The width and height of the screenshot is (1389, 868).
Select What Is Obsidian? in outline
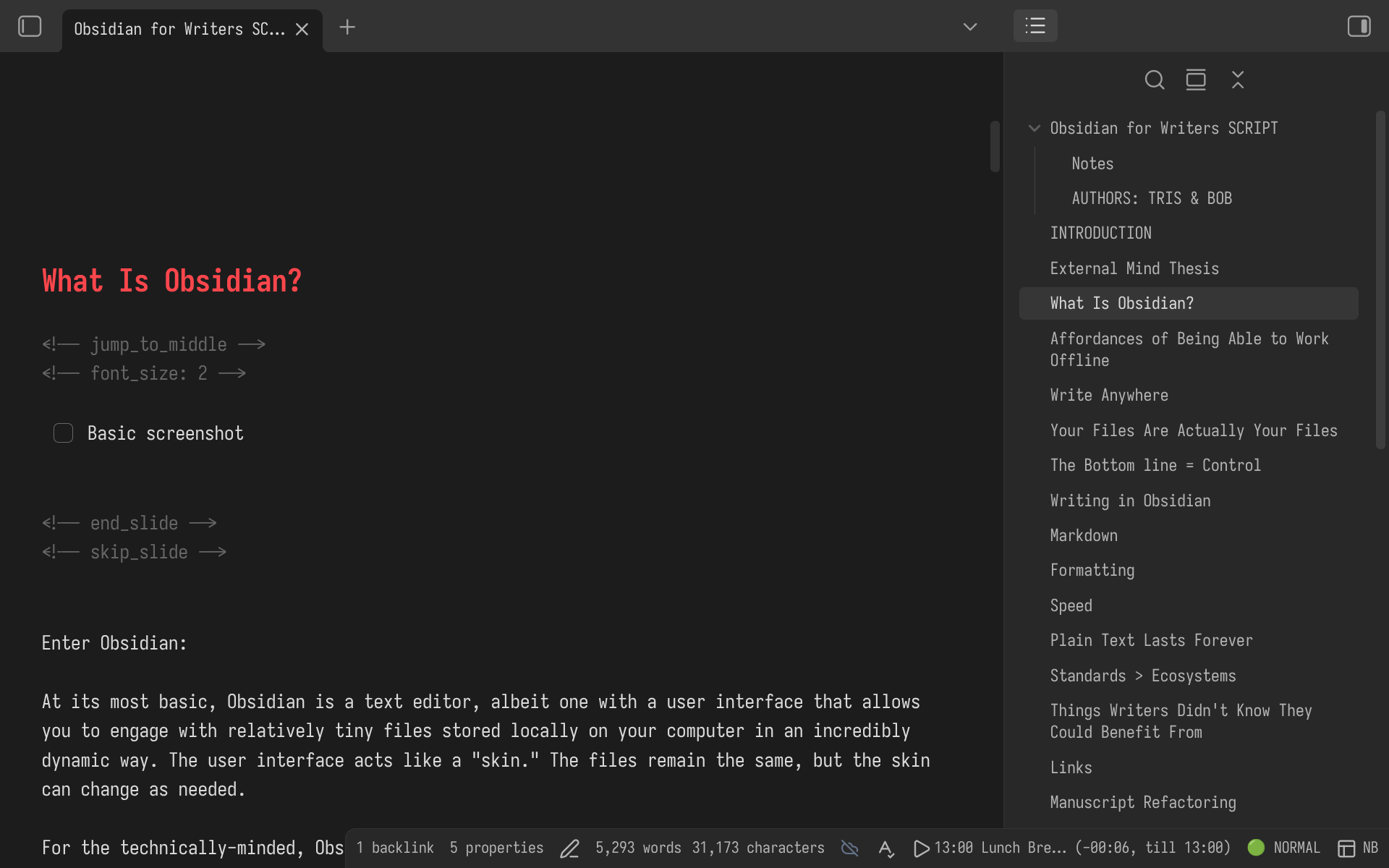(1189, 303)
